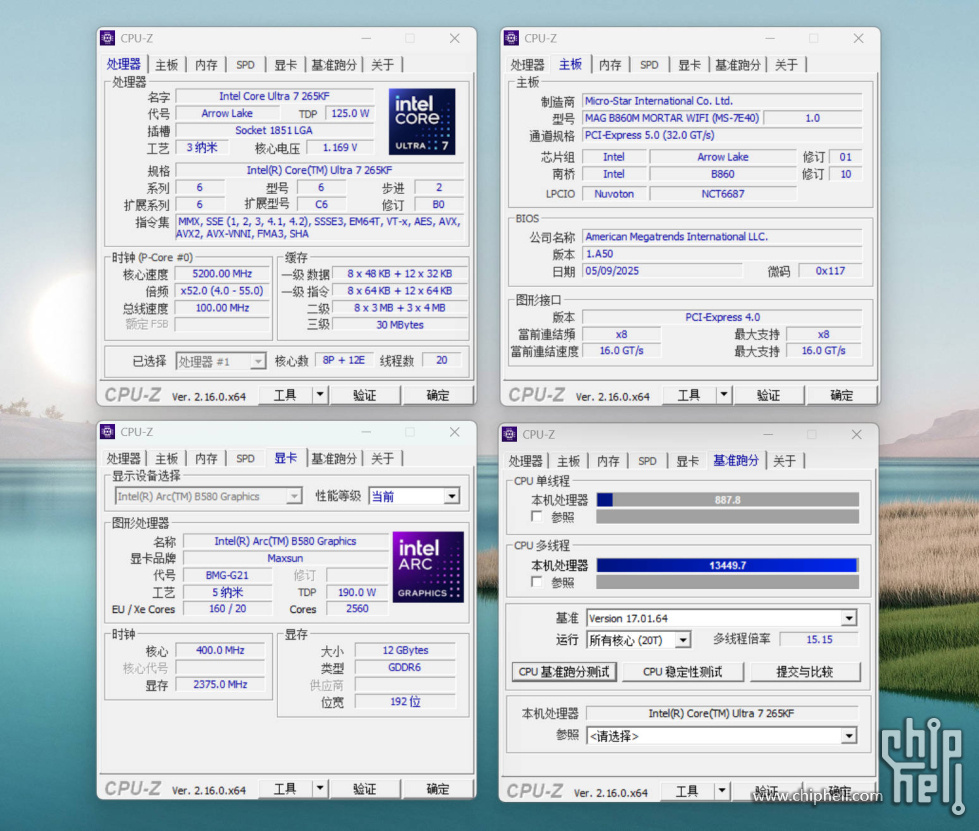Viewport: 979px width, 831px height.
Task: Open 请选择 reference processor dropdown
Action: click(x=722, y=736)
